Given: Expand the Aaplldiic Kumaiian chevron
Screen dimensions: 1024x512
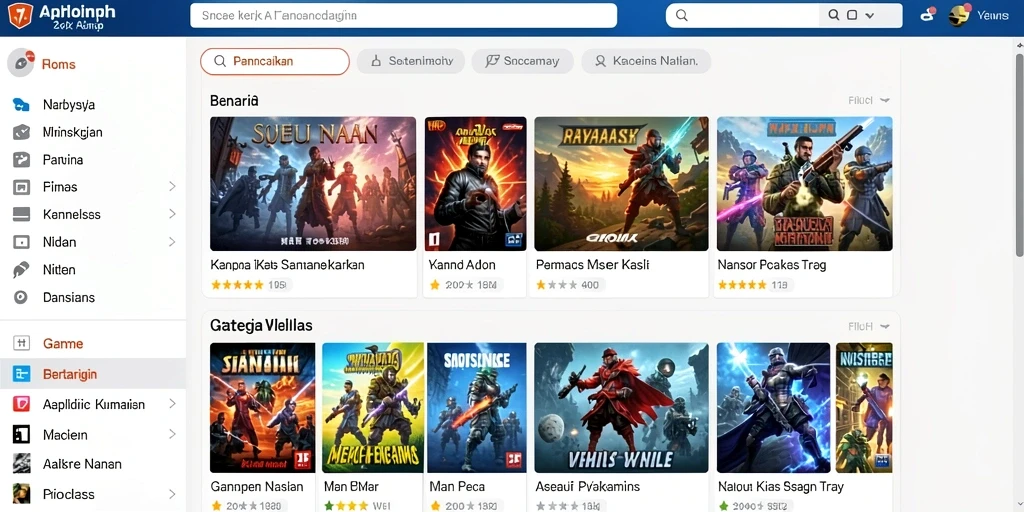Looking at the screenshot, I should point(172,404).
